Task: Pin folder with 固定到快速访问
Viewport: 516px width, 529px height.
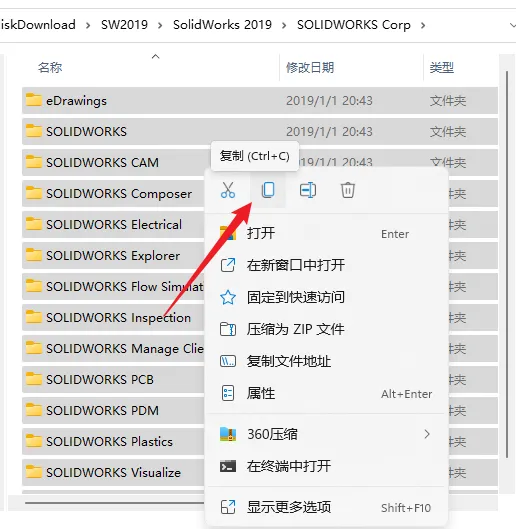Action: tap(326, 297)
